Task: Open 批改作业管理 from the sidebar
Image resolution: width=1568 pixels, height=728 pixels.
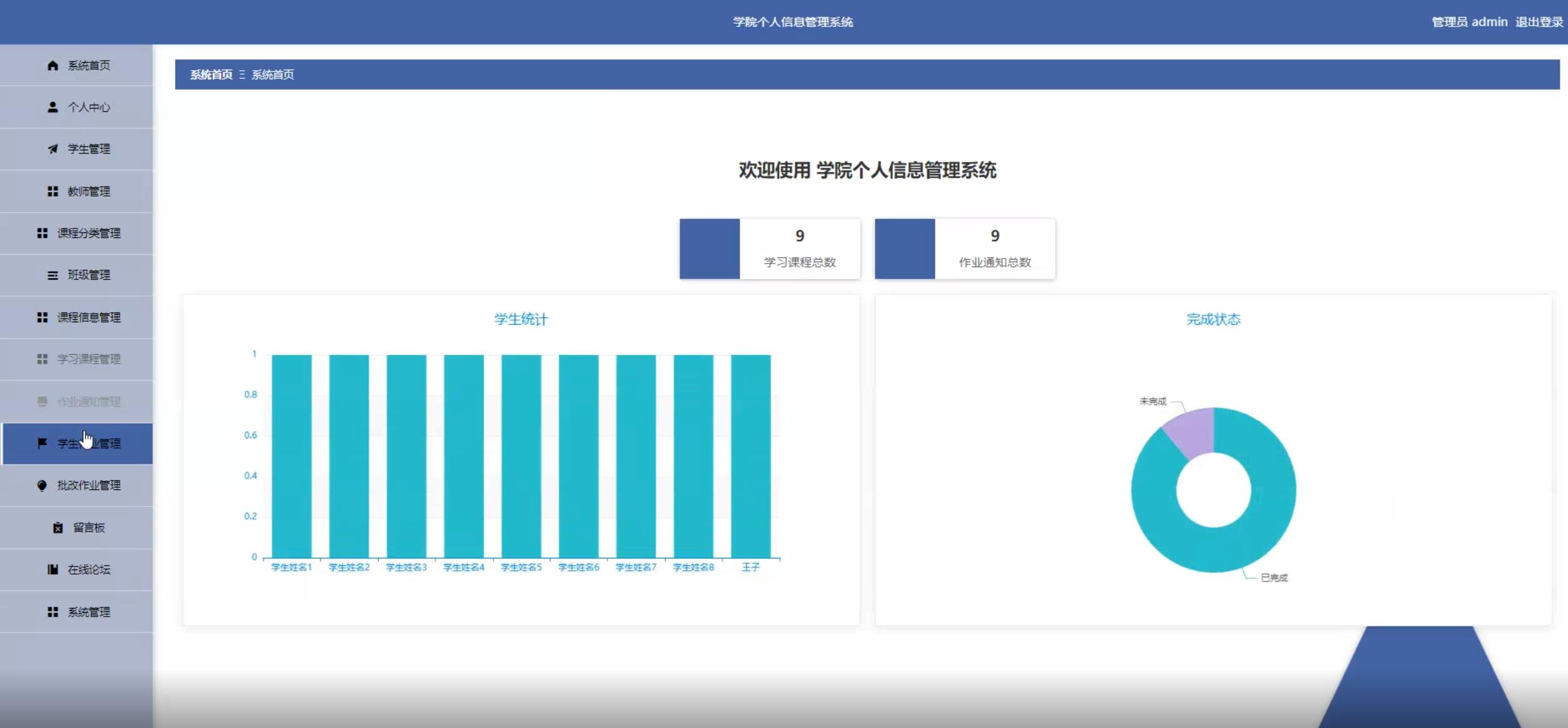Action: 76,485
